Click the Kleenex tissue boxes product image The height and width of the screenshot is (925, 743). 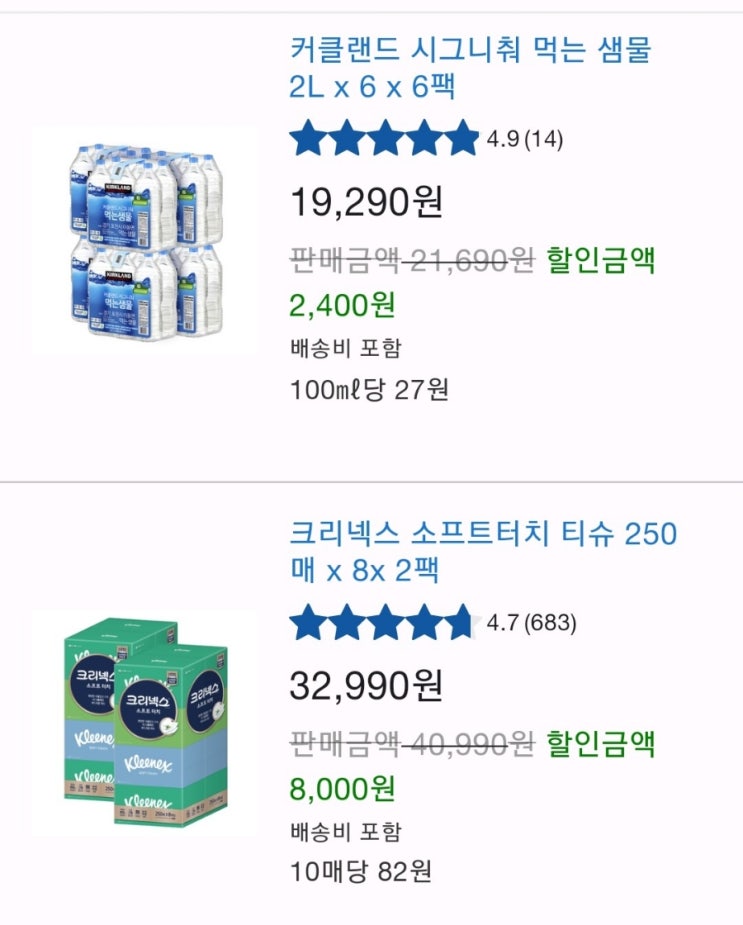point(146,722)
